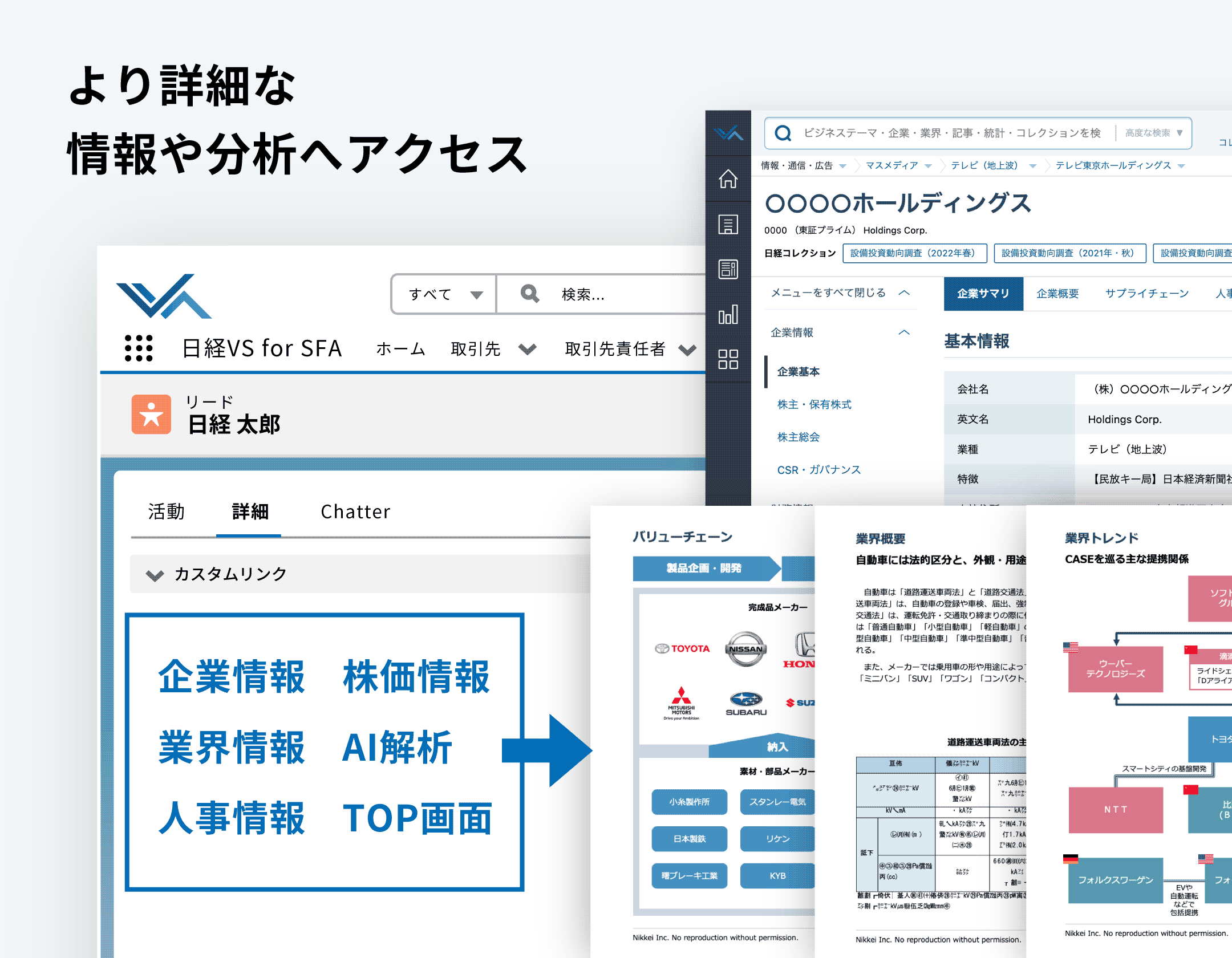1232x958 pixels.
Task: Click the 株価情報 custom link
Action: coord(416,677)
